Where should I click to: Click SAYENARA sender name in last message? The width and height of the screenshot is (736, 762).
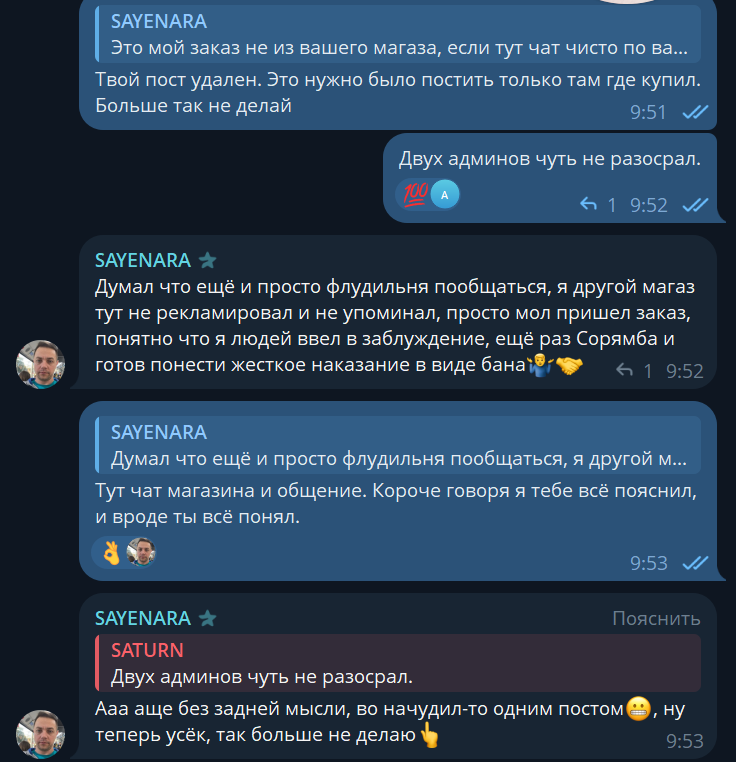click(x=143, y=618)
